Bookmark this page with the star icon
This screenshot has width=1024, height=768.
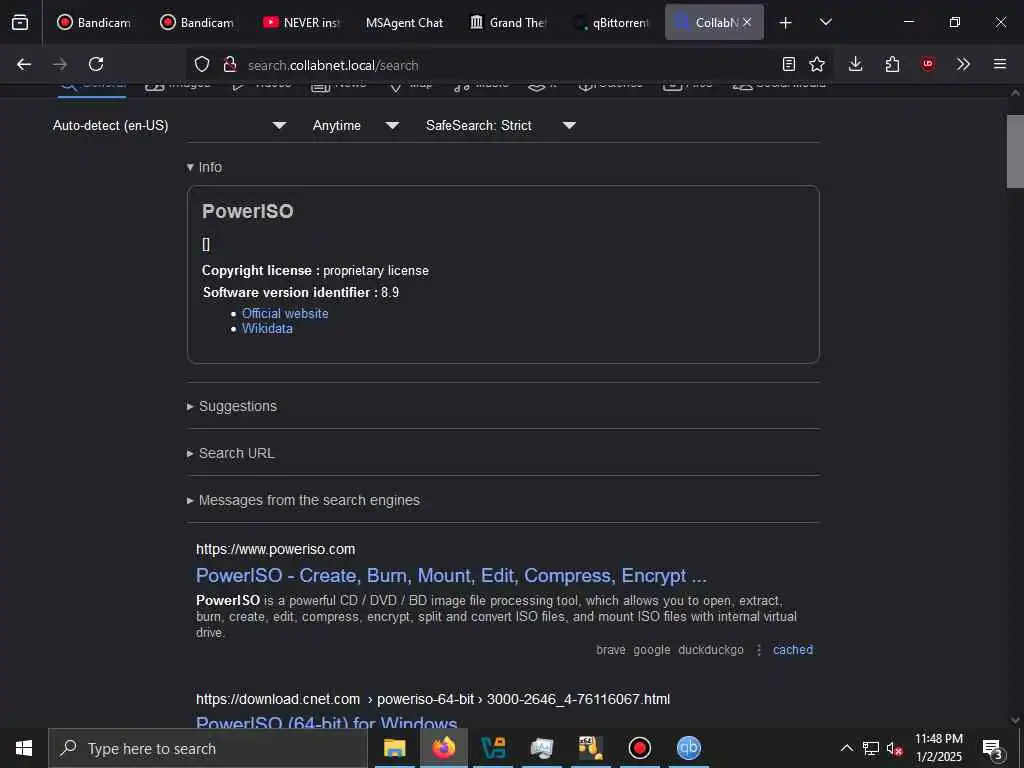816,64
